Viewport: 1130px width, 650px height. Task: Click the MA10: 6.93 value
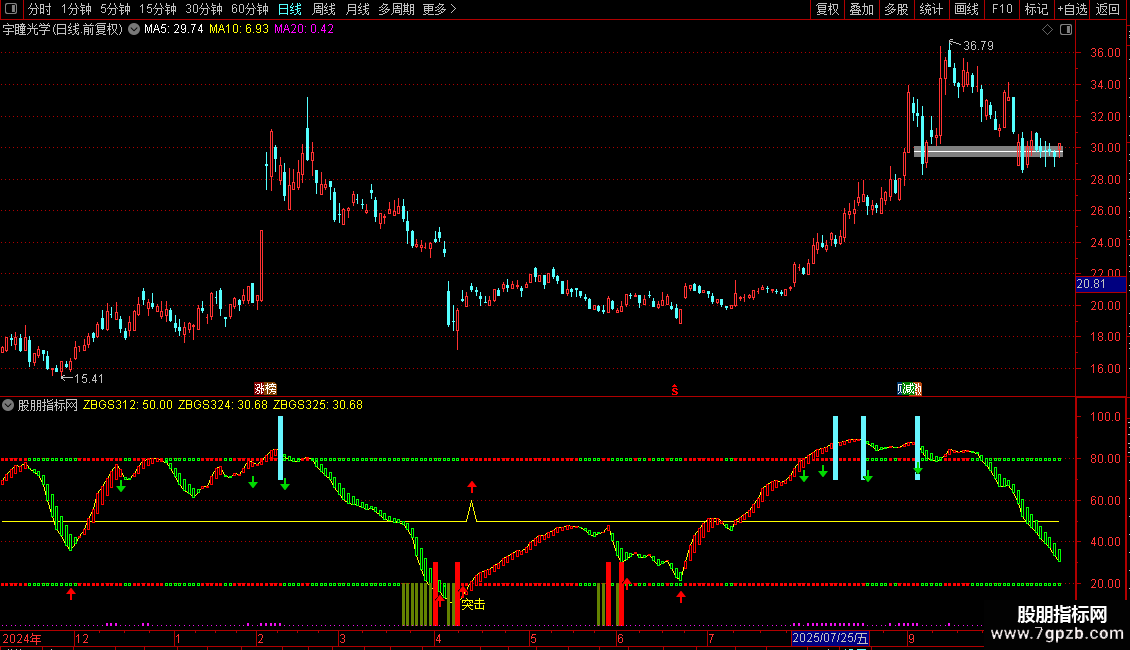pyautogui.click(x=239, y=30)
